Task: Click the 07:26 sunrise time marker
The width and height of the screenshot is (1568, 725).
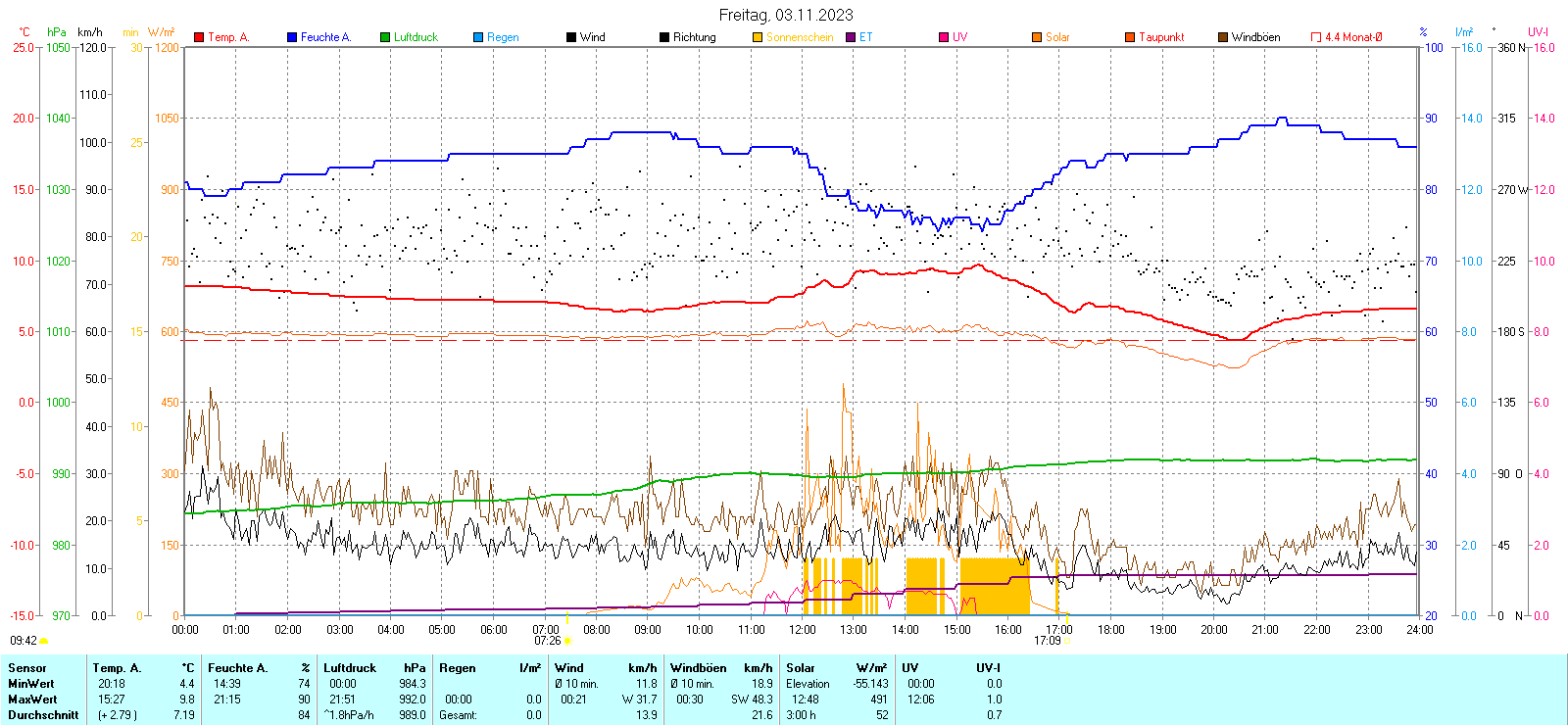Action: (x=548, y=641)
